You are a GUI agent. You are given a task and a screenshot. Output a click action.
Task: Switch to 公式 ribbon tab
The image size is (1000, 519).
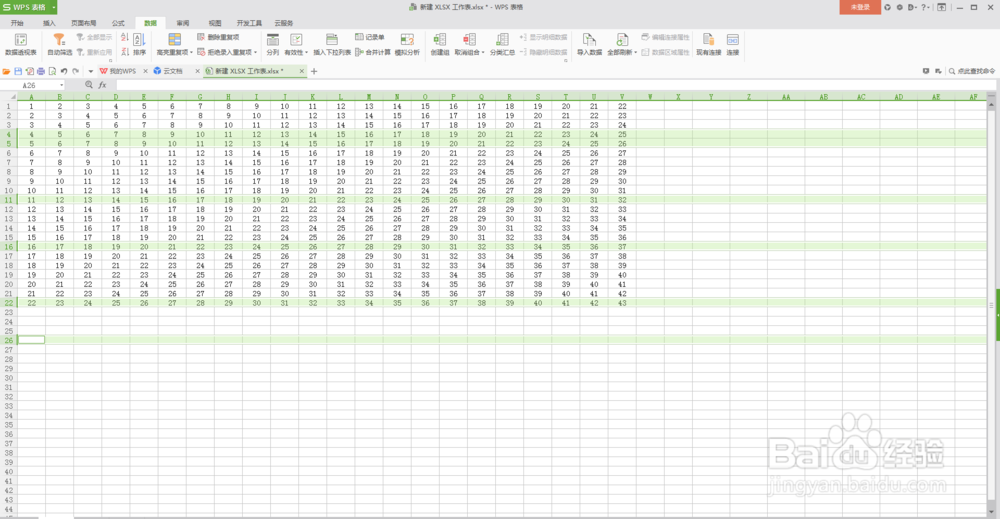pyautogui.click(x=119, y=23)
